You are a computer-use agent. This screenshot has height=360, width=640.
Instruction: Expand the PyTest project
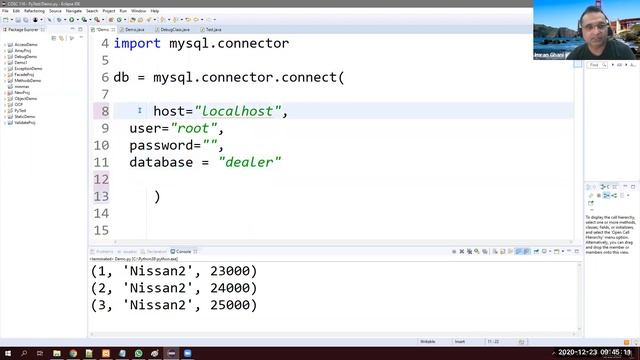[x=5, y=111]
